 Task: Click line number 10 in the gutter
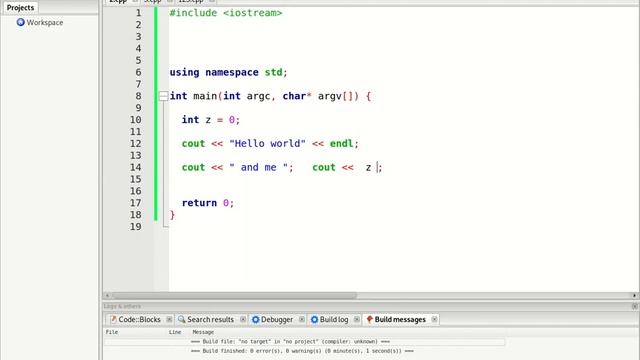(x=136, y=120)
